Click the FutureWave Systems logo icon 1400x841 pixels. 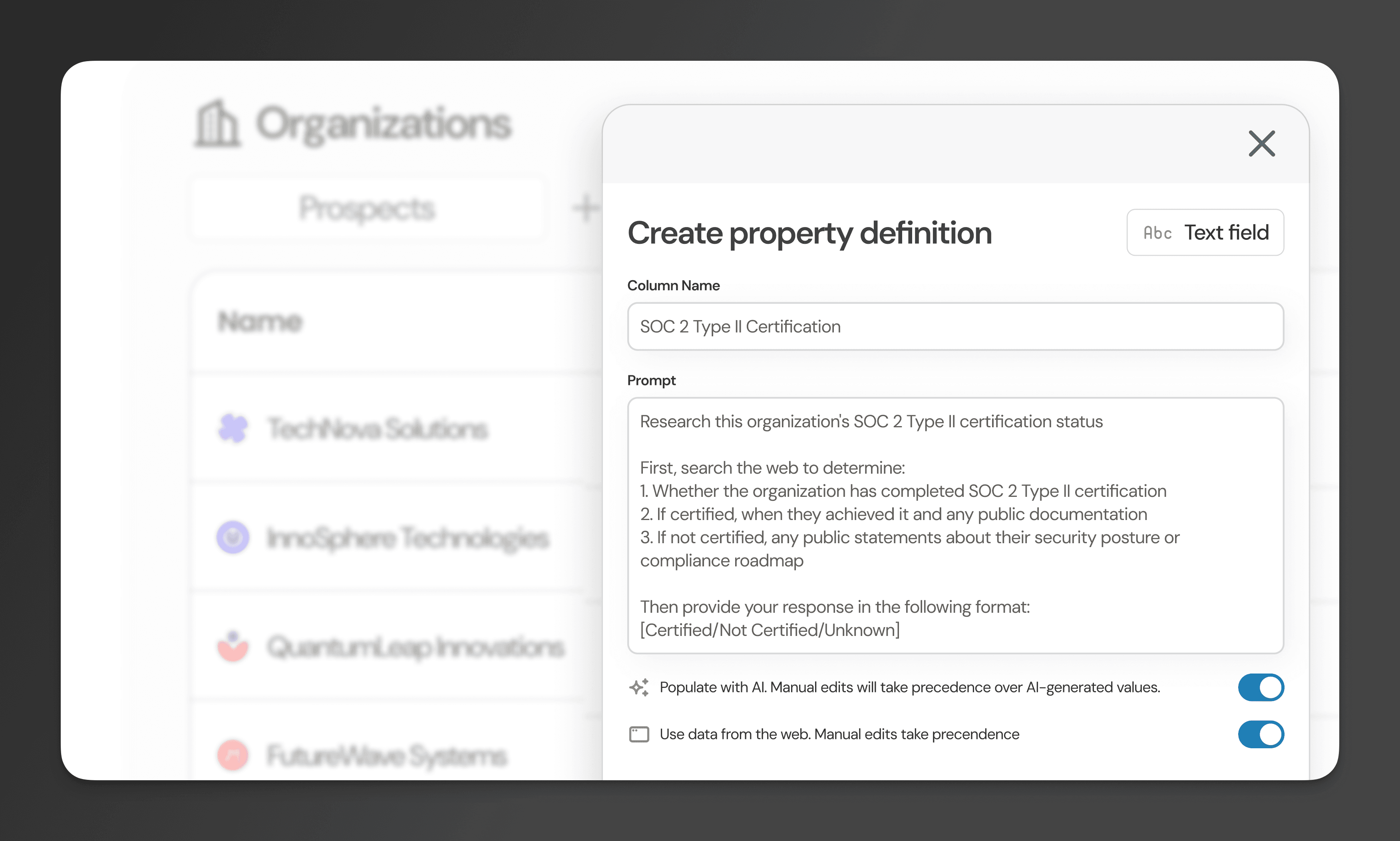point(233,755)
